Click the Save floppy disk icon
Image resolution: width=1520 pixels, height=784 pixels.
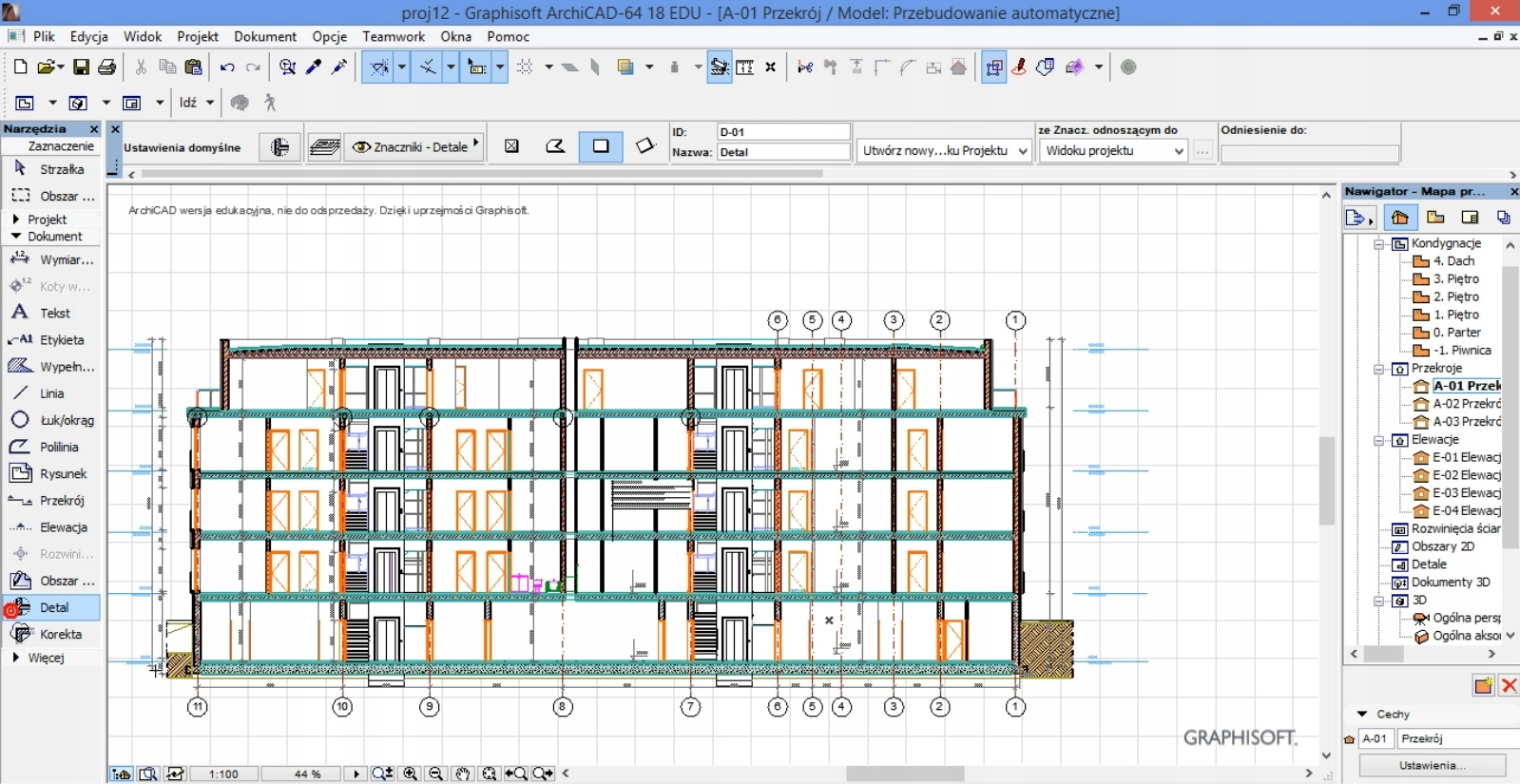point(81,67)
